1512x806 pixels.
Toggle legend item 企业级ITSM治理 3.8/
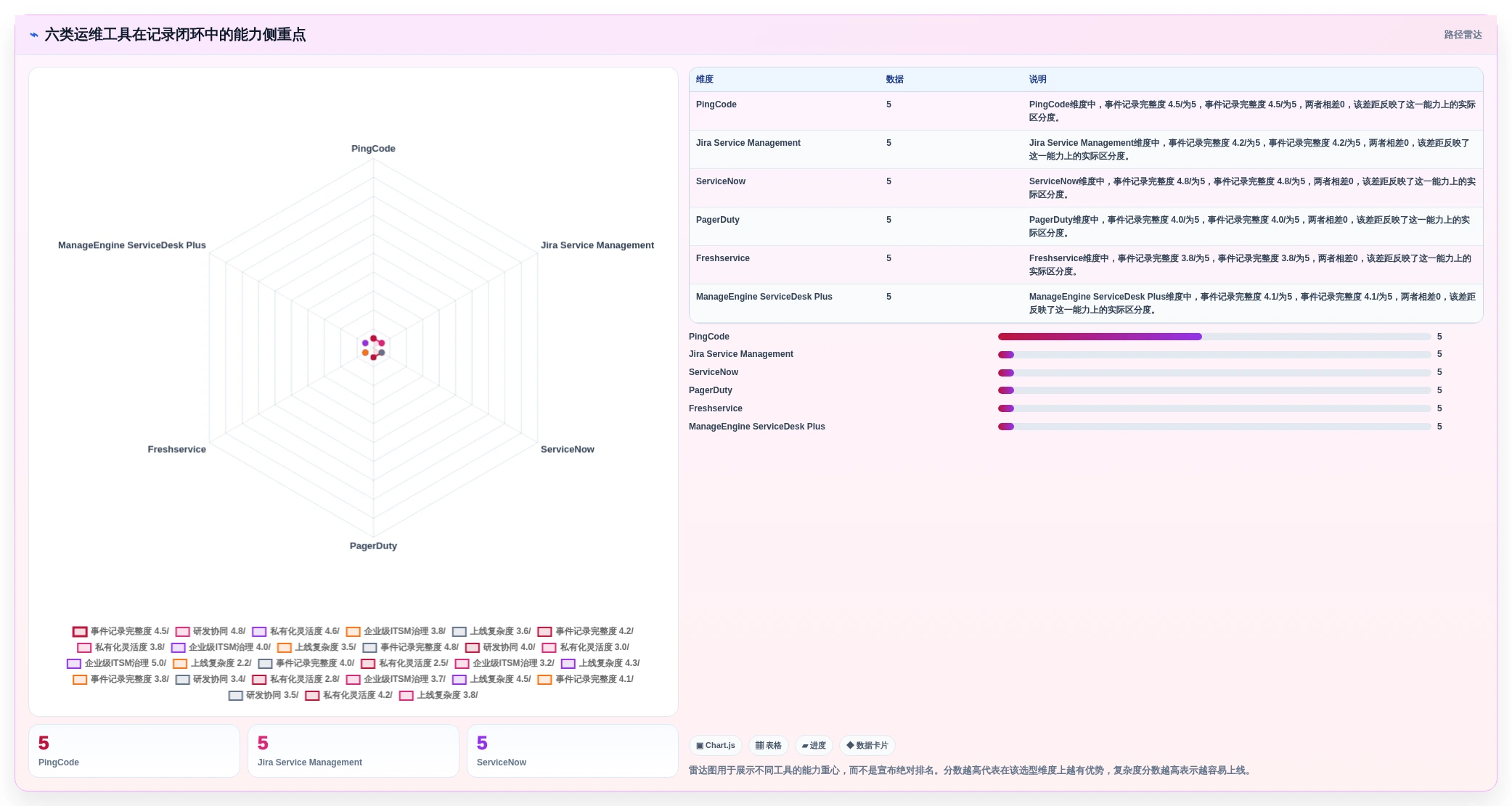[x=396, y=632]
